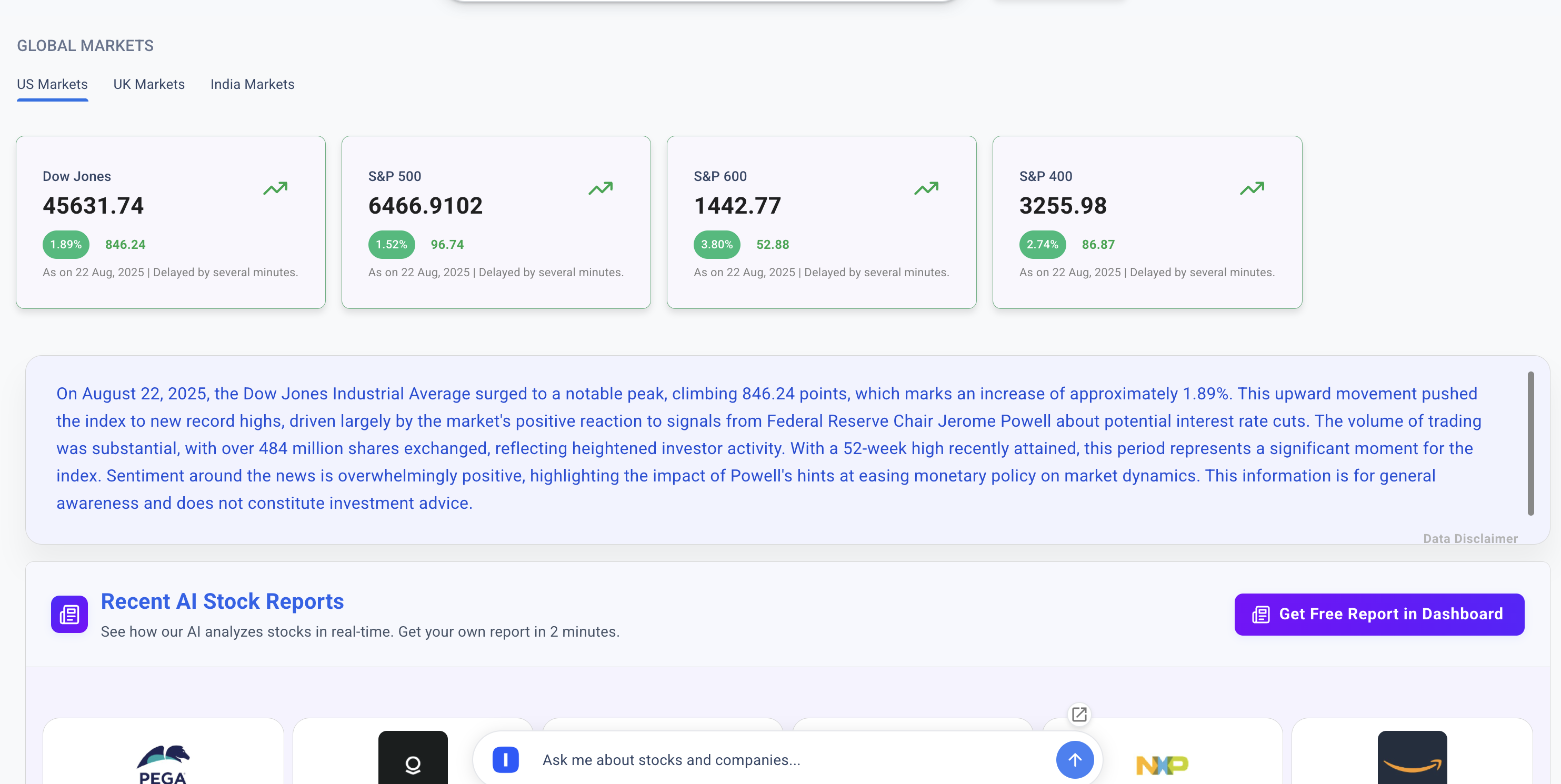Viewport: 1561px width, 784px height.
Task: Switch to the India Markets tab
Action: (252, 84)
